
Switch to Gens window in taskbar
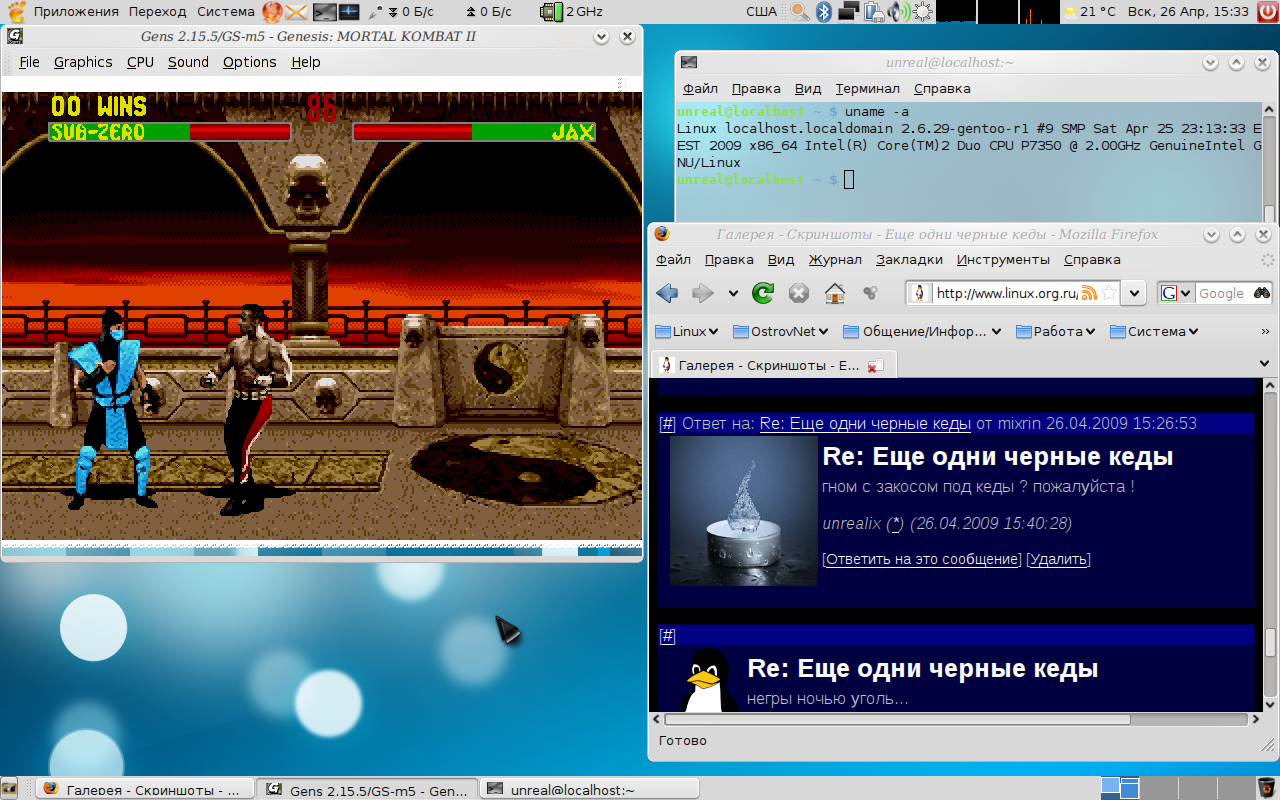point(367,789)
